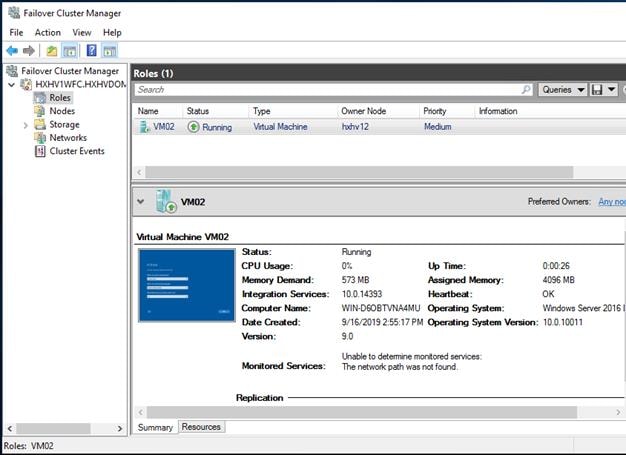Click the Forward arrow toolbar icon
Viewport: 626px width, 455px height.
29,51
